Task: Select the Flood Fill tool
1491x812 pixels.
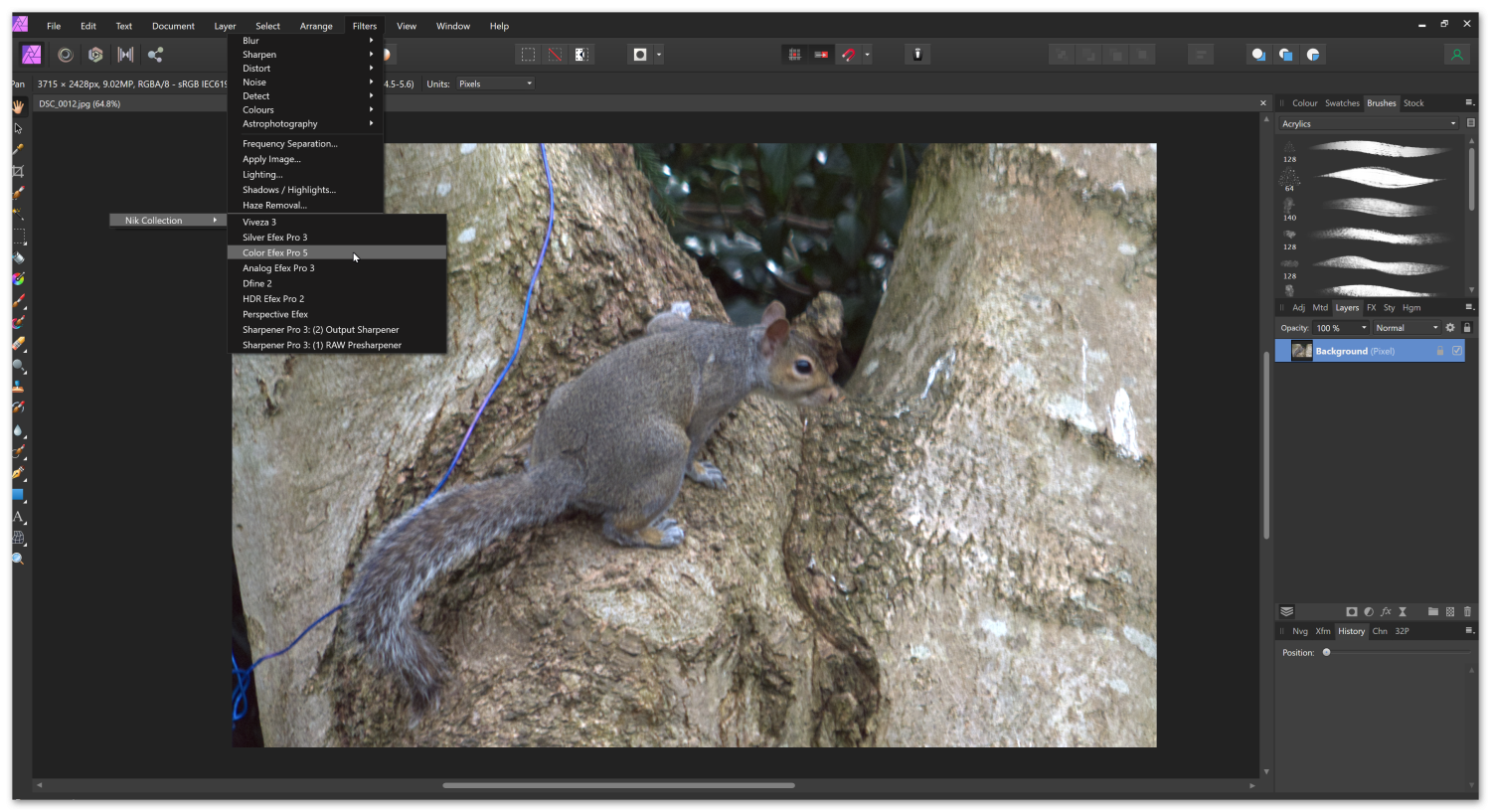Action: (18, 257)
